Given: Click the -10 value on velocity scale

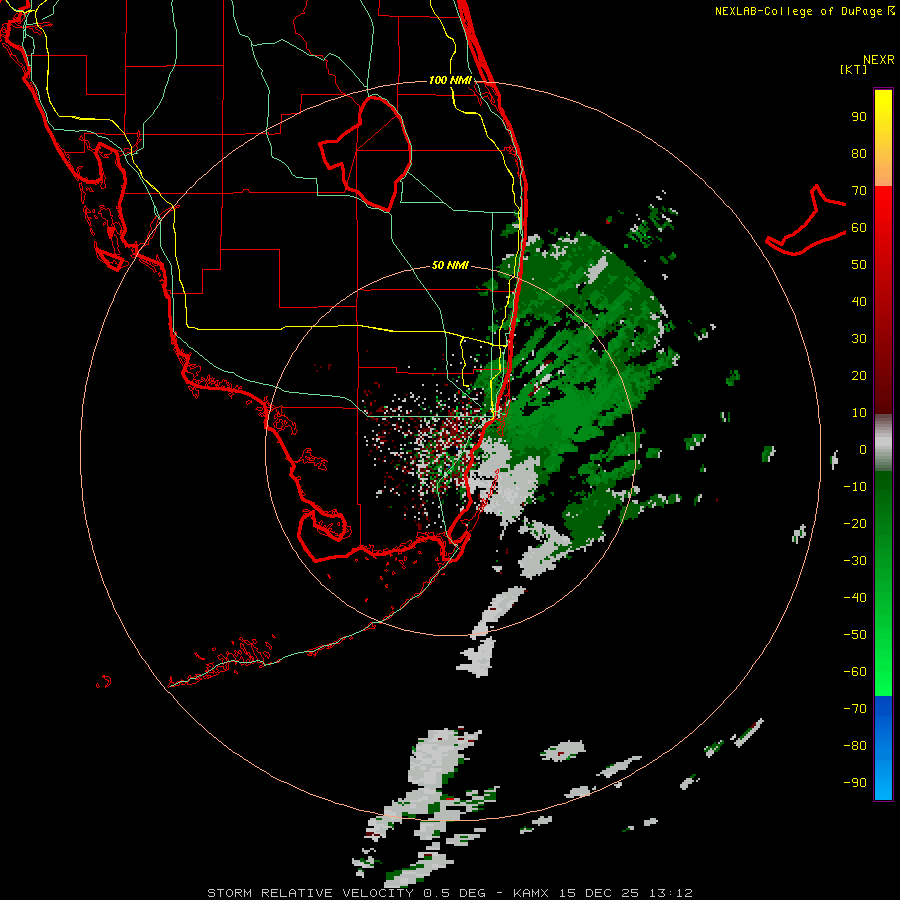Looking at the screenshot, I should point(855,487).
